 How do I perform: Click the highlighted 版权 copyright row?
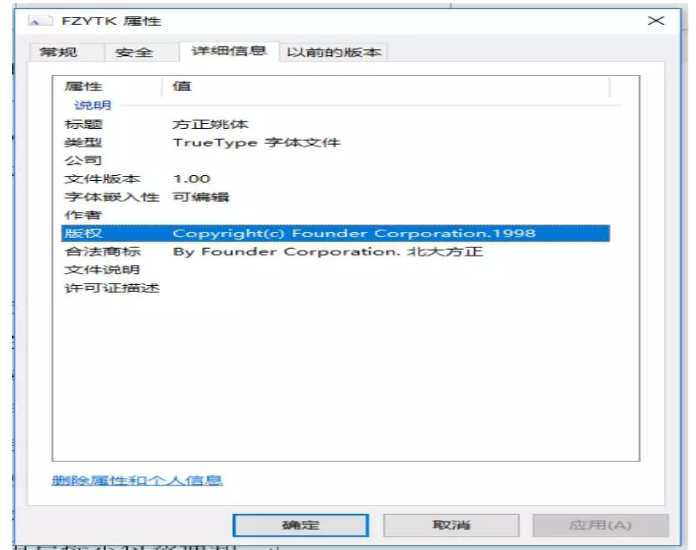point(330,233)
